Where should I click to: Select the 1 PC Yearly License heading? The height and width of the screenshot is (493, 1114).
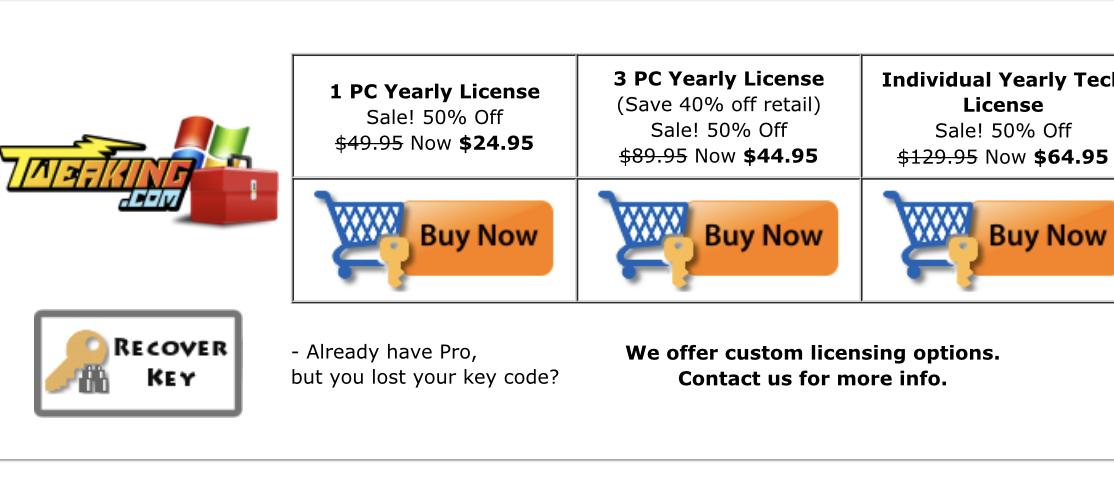click(434, 92)
